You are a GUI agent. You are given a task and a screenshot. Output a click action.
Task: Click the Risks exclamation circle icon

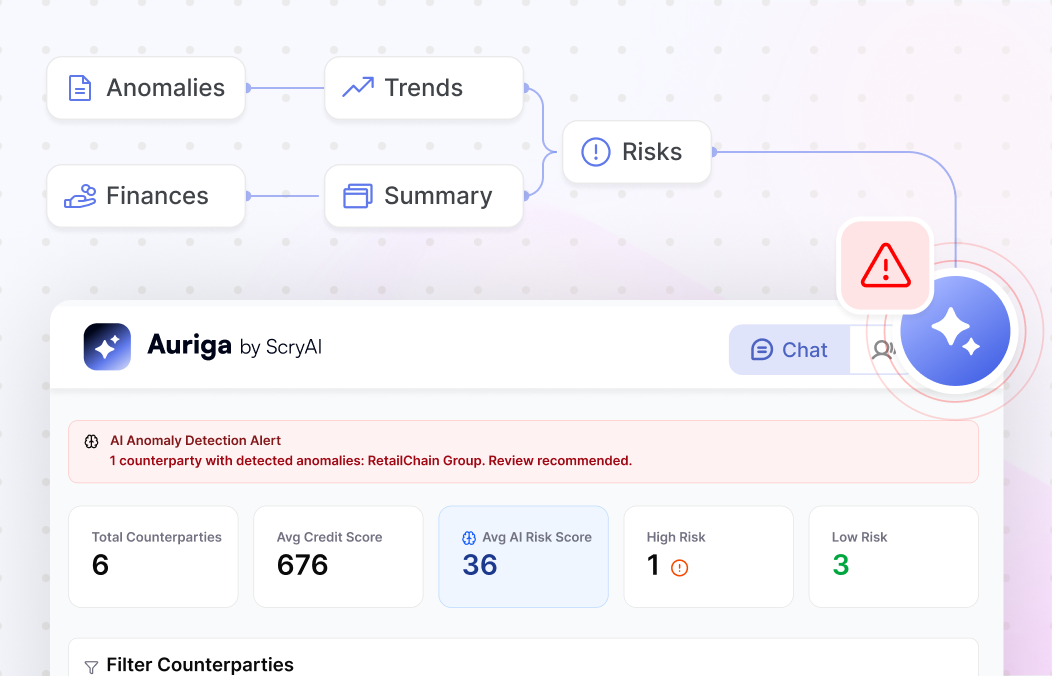coord(595,152)
